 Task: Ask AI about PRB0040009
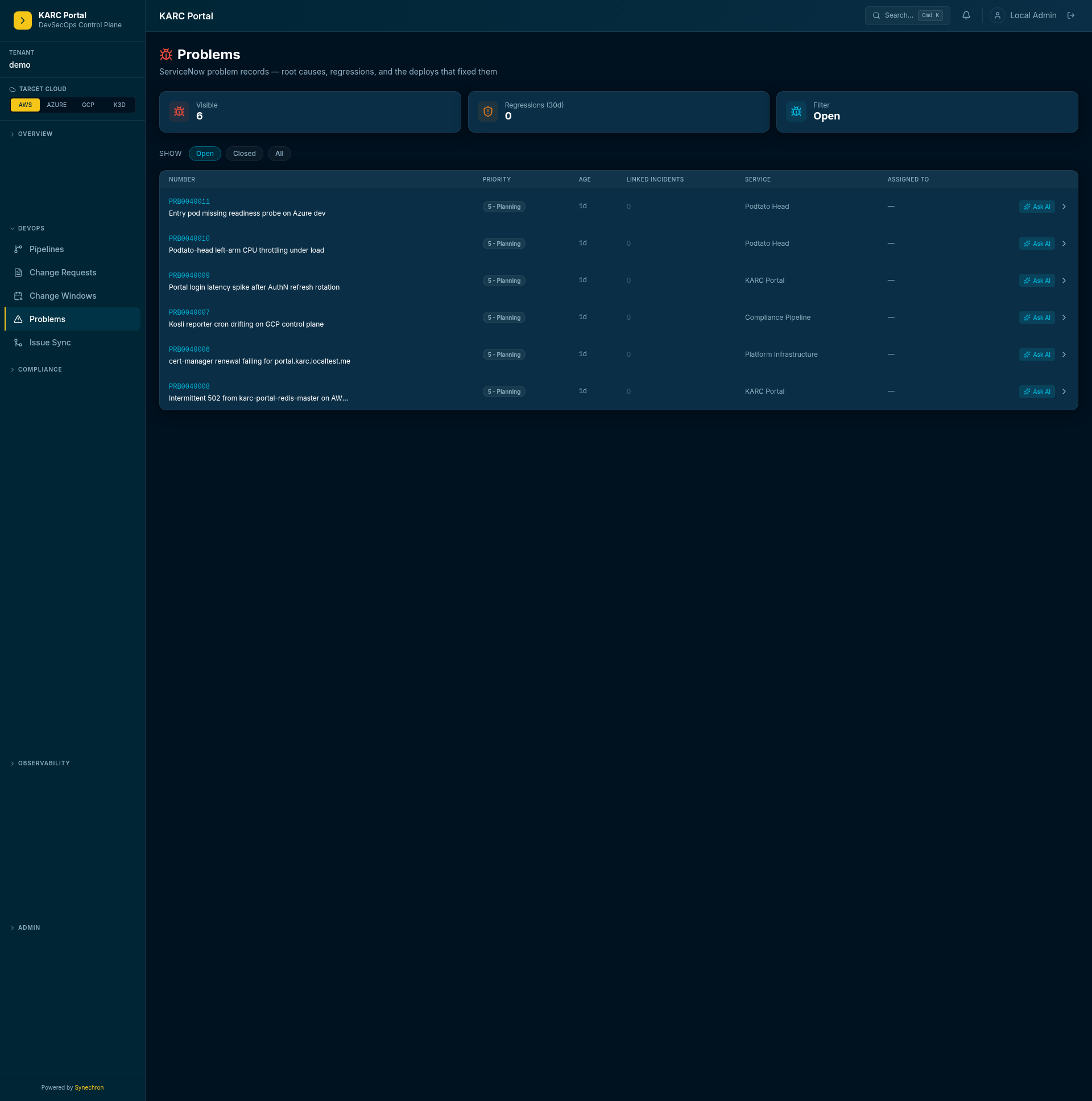click(1036, 281)
